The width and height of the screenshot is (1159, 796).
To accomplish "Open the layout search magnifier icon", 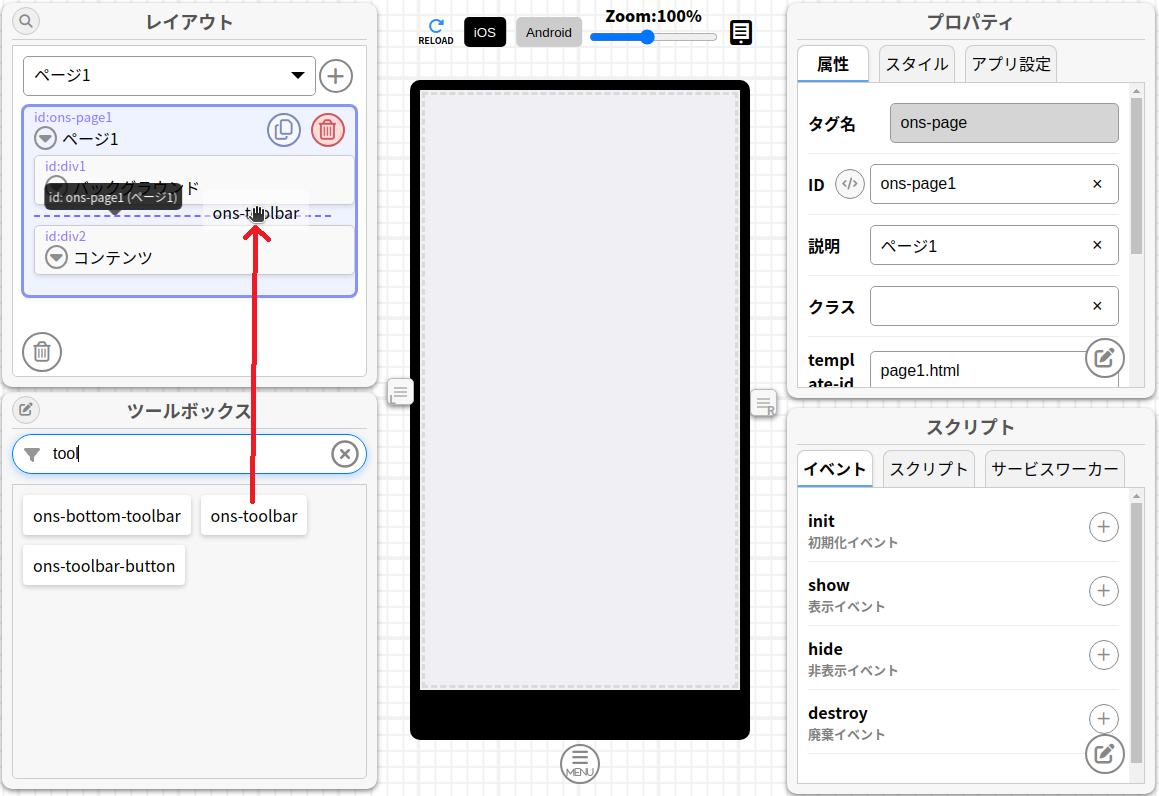I will click(26, 20).
